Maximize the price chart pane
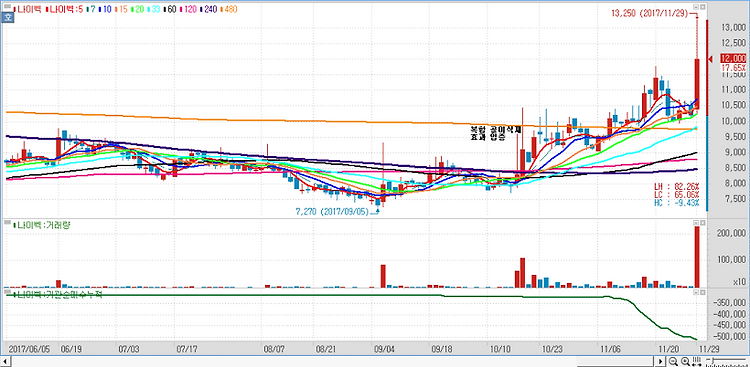This screenshot has width=750, height=367. pyautogui.click(x=702, y=8)
